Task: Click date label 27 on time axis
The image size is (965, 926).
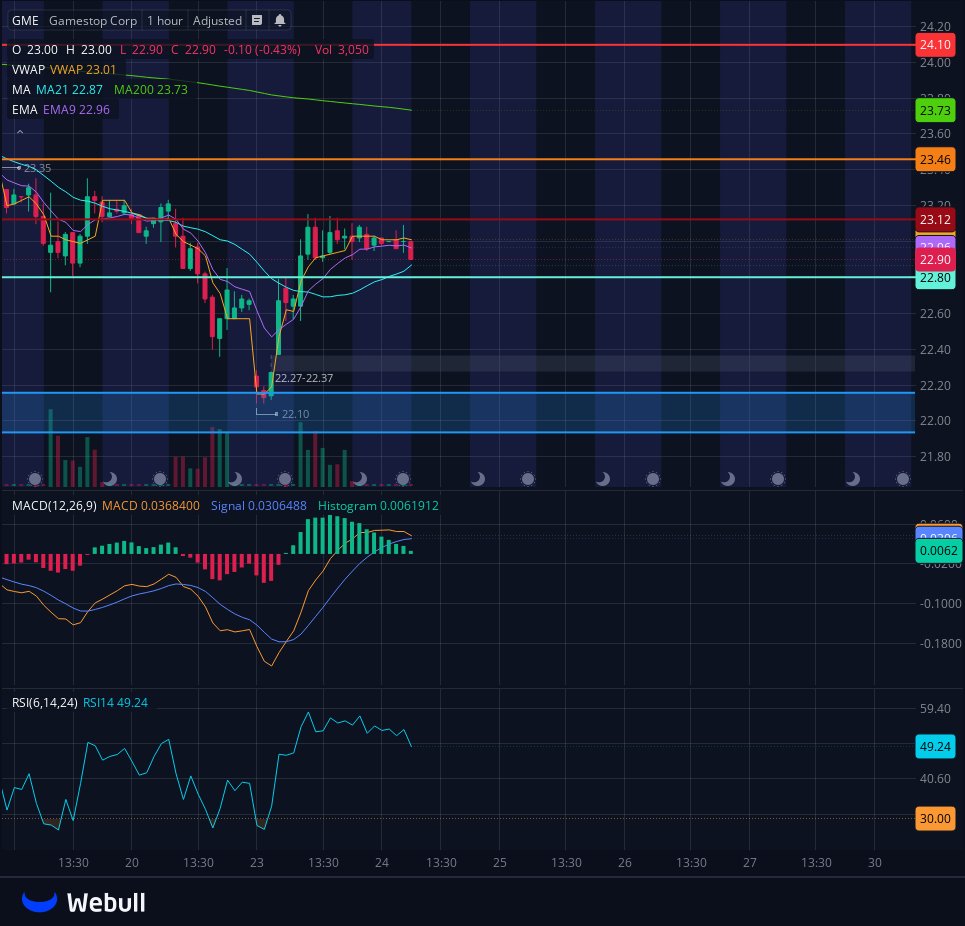Action: (750, 863)
